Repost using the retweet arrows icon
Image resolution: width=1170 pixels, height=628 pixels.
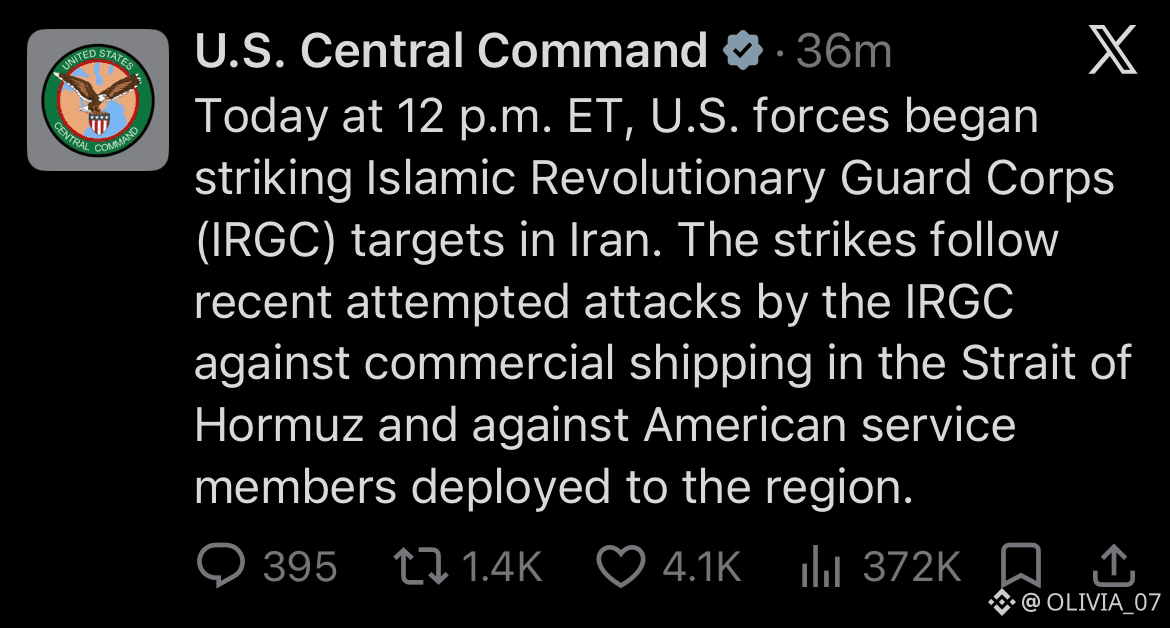421,566
